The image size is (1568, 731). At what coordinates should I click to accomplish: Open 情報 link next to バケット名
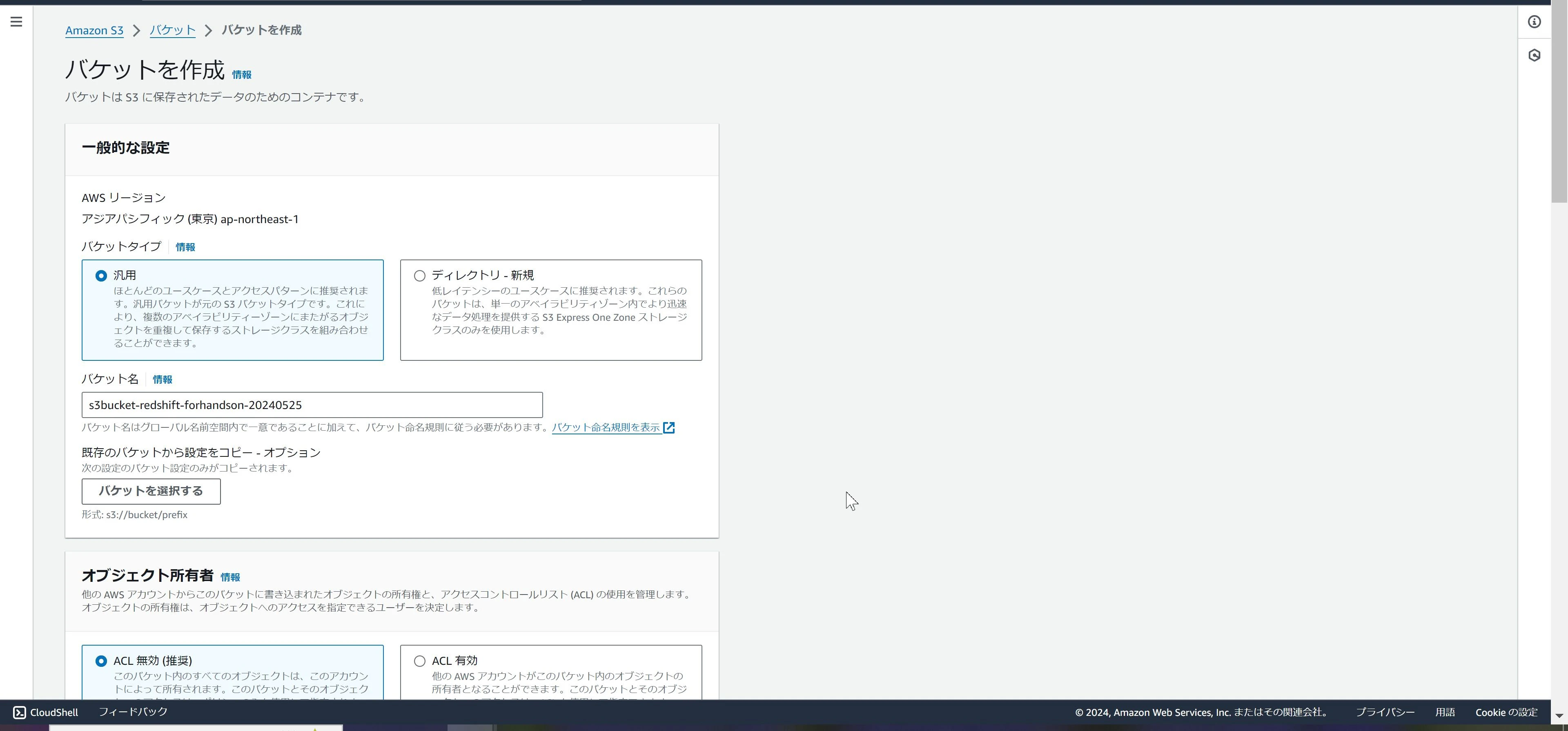click(x=163, y=380)
